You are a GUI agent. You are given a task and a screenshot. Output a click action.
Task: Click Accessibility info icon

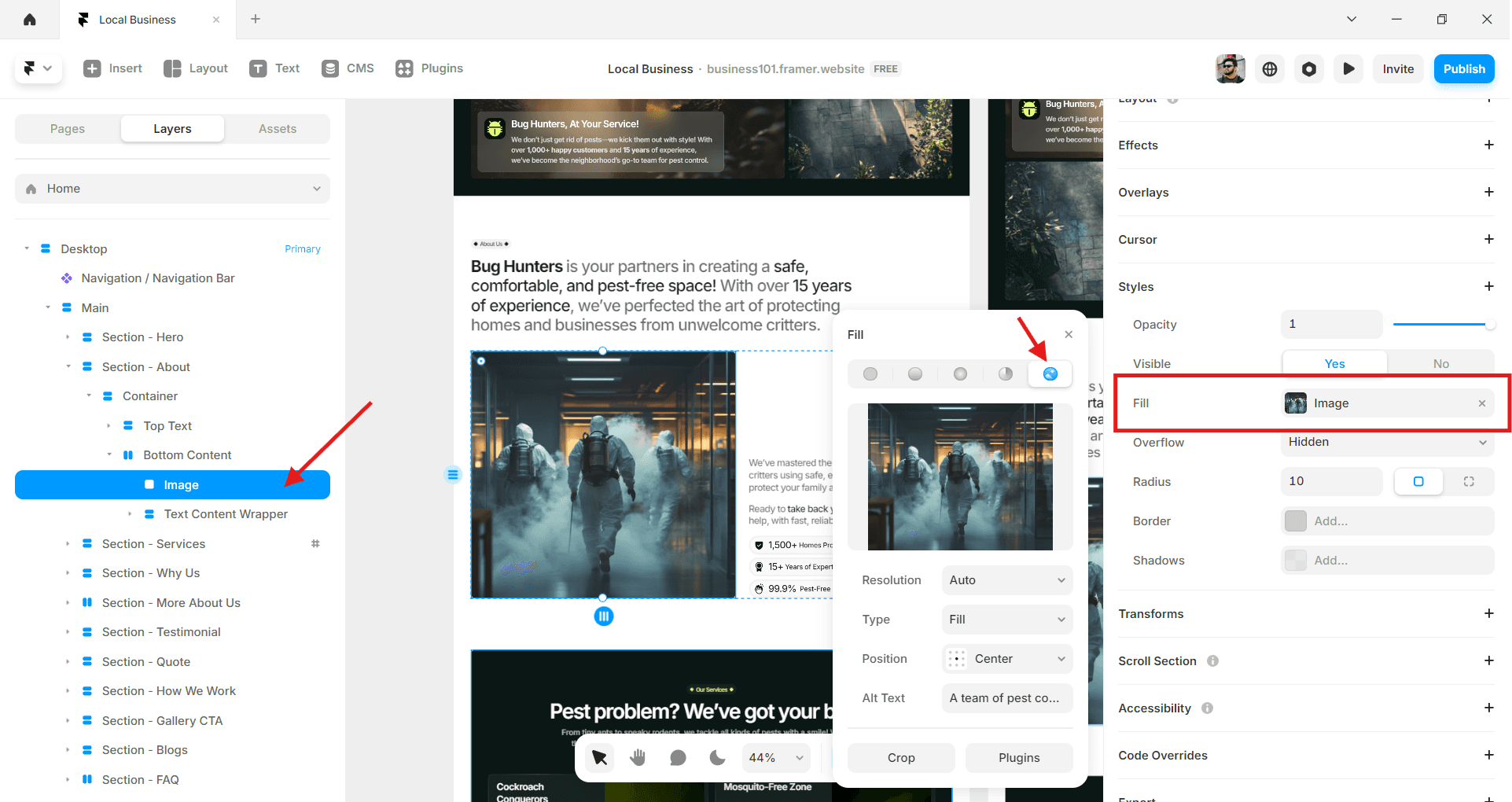click(1208, 708)
